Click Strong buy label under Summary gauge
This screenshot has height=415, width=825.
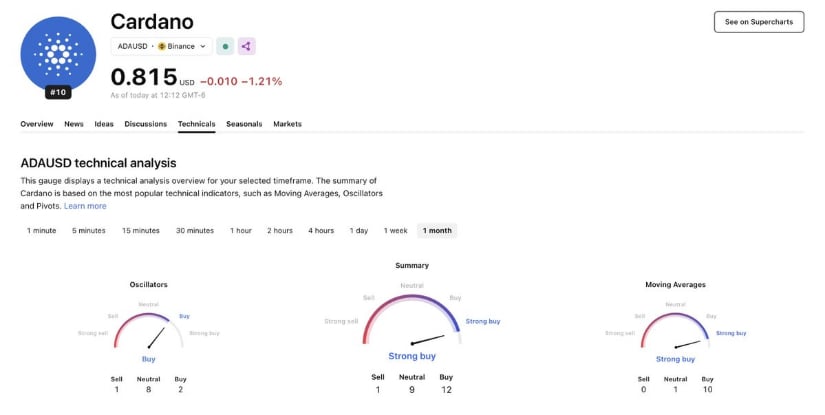coord(412,356)
